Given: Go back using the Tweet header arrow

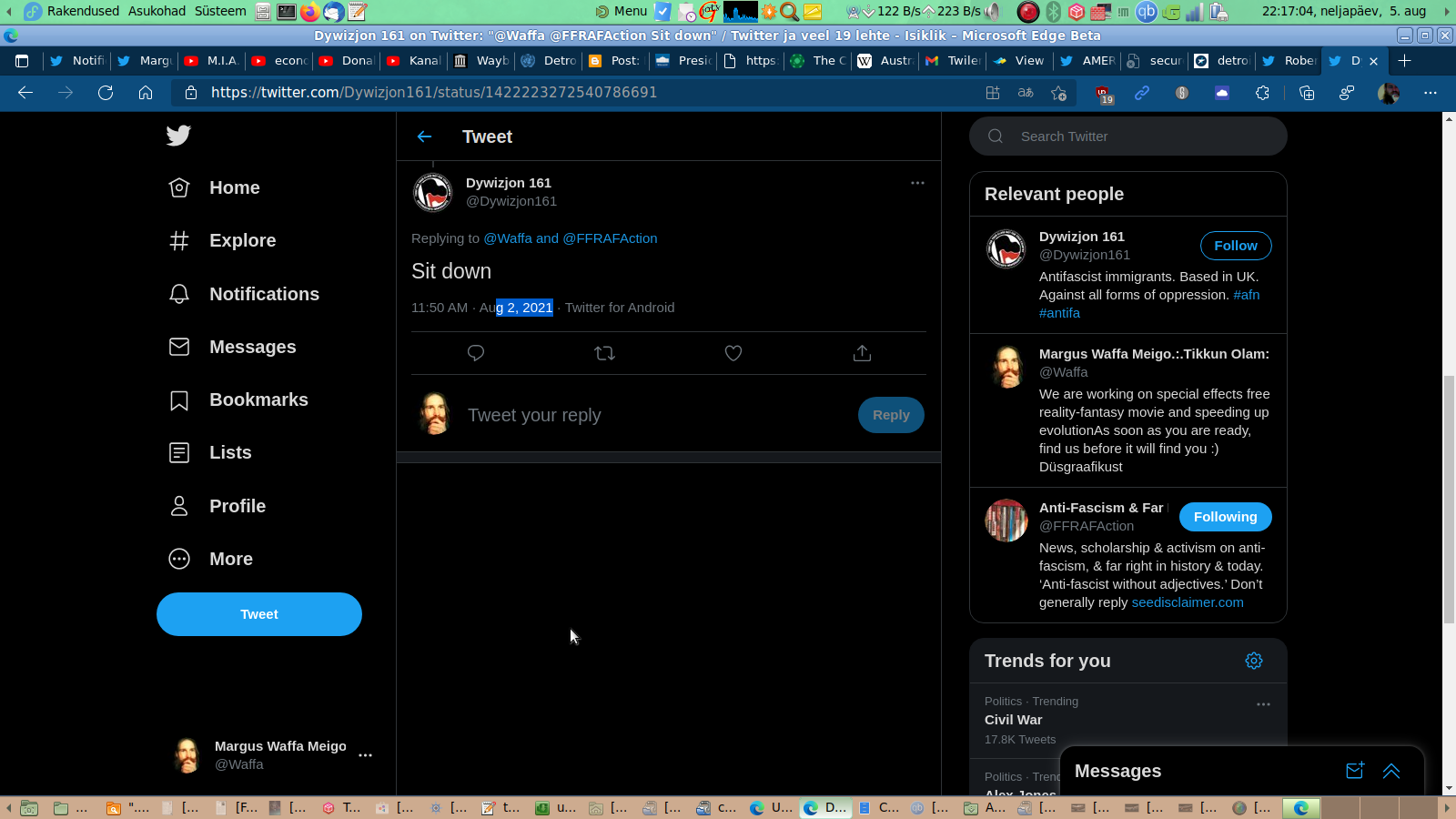Looking at the screenshot, I should click(424, 136).
